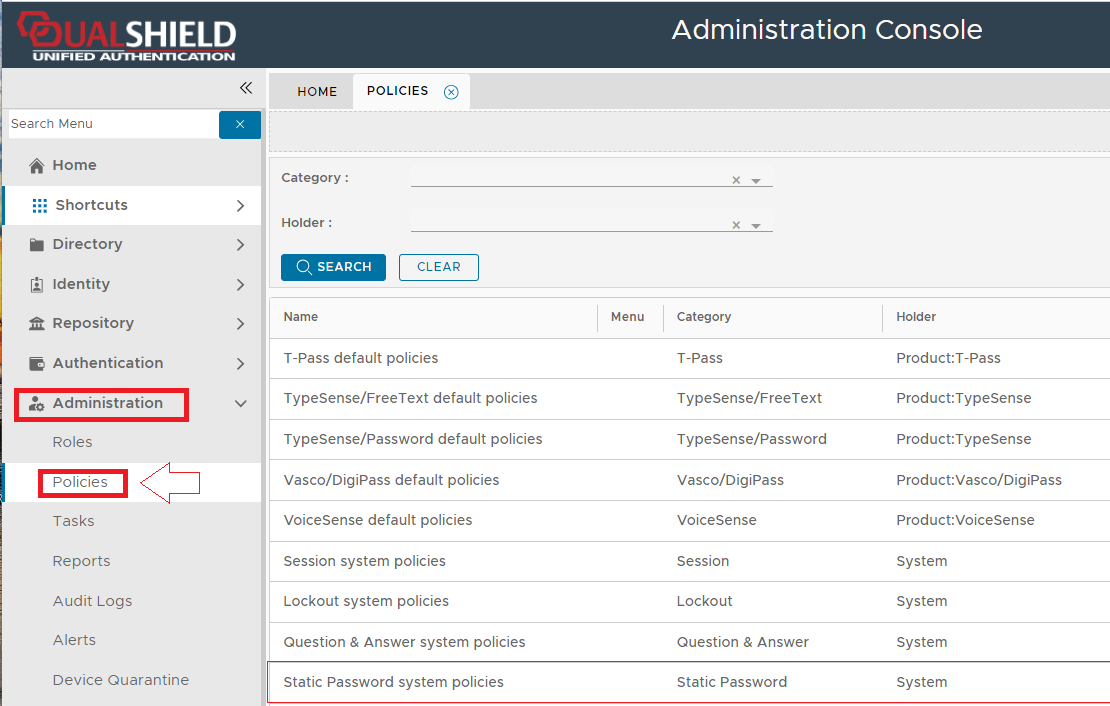Close the Policies tab
Image resolution: width=1110 pixels, height=706 pixels.
tap(451, 92)
